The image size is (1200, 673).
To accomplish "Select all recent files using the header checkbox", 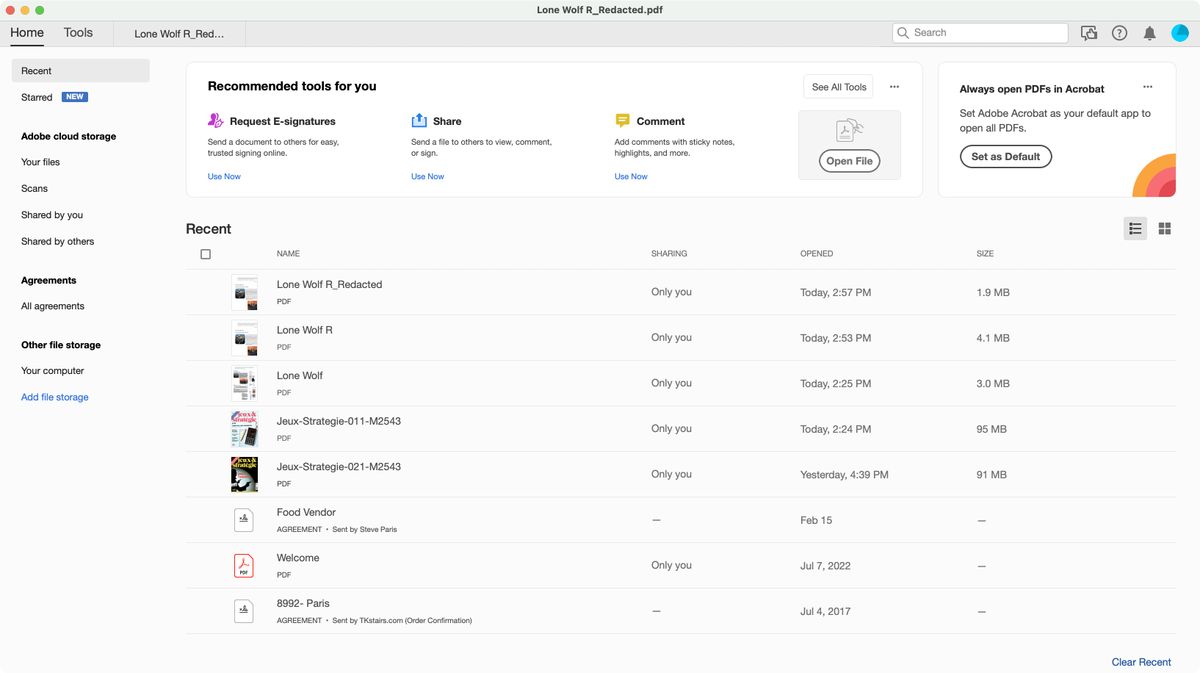I will click(x=205, y=254).
